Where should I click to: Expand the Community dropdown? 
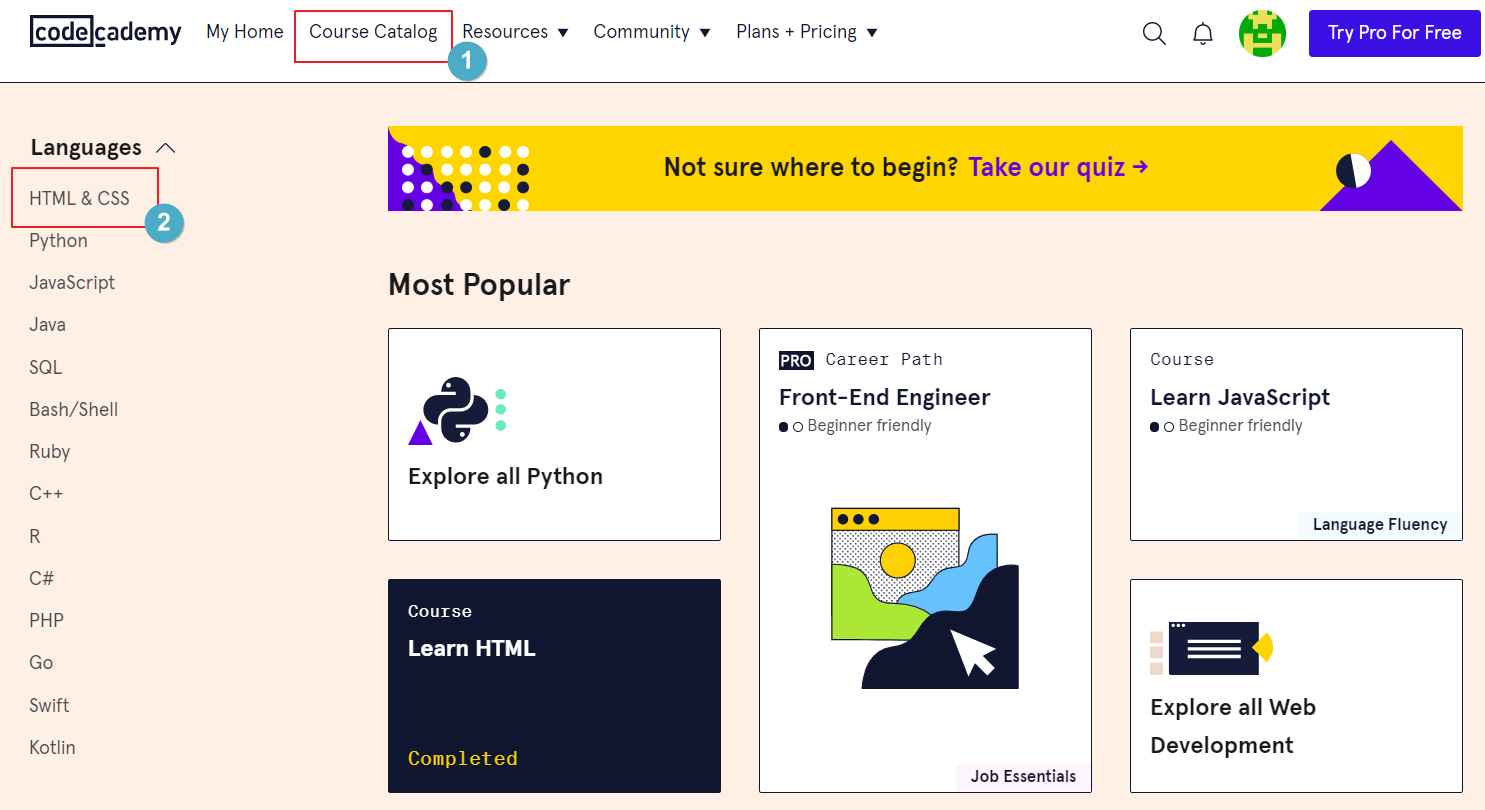coord(652,32)
